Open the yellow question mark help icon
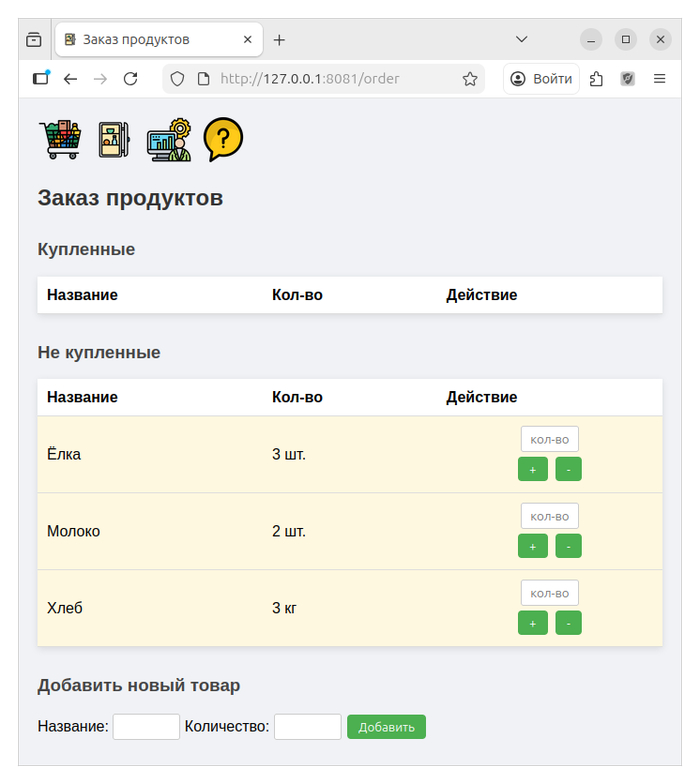Image resolution: width=700 pixels, height=784 pixels. click(x=223, y=140)
